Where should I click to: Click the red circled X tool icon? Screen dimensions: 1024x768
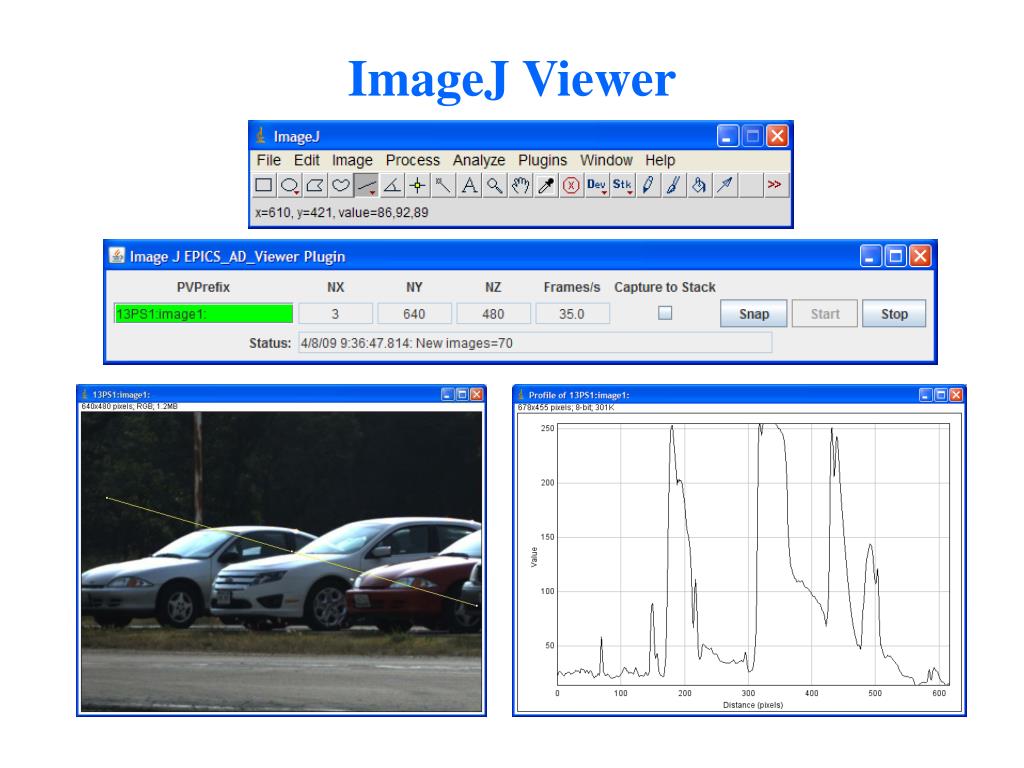pyautogui.click(x=571, y=185)
